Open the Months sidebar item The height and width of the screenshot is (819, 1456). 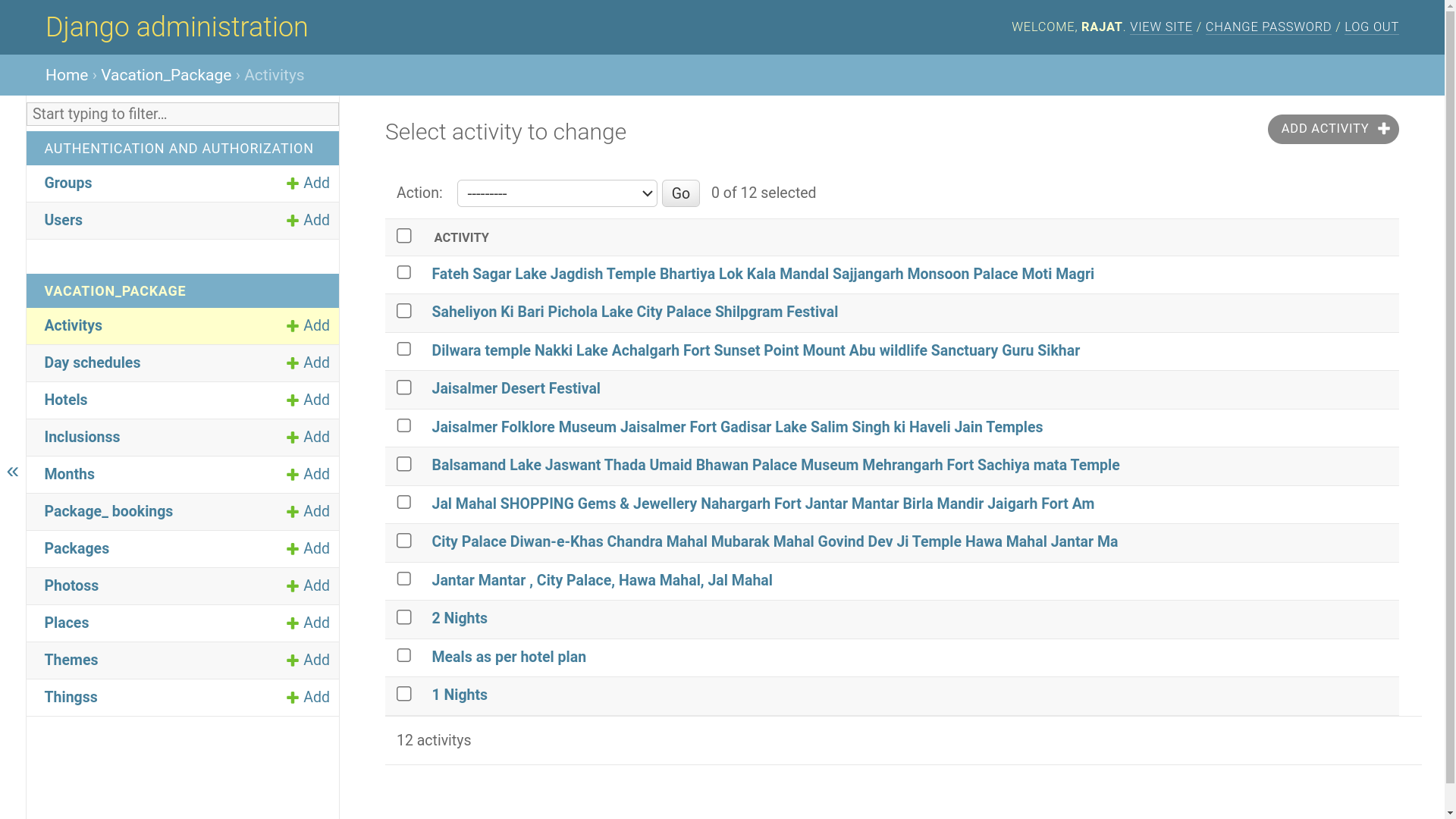(x=69, y=474)
